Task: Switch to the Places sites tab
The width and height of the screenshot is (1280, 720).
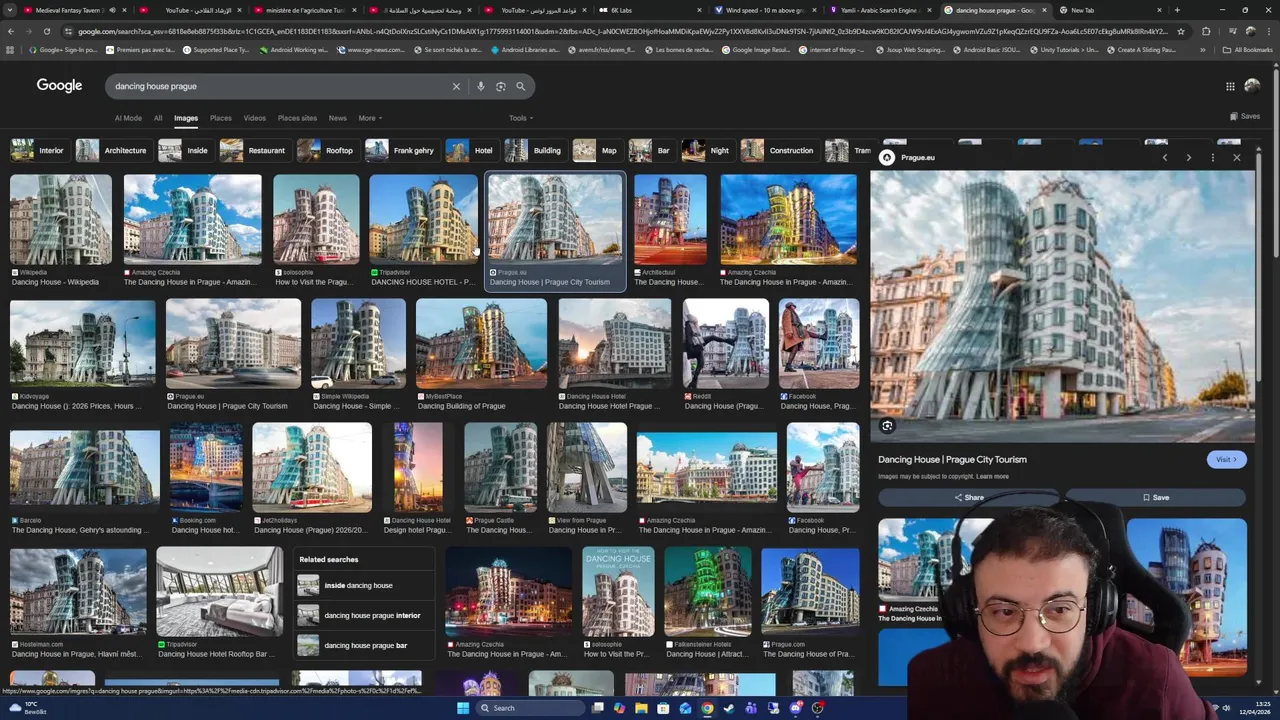Action: click(x=297, y=118)
